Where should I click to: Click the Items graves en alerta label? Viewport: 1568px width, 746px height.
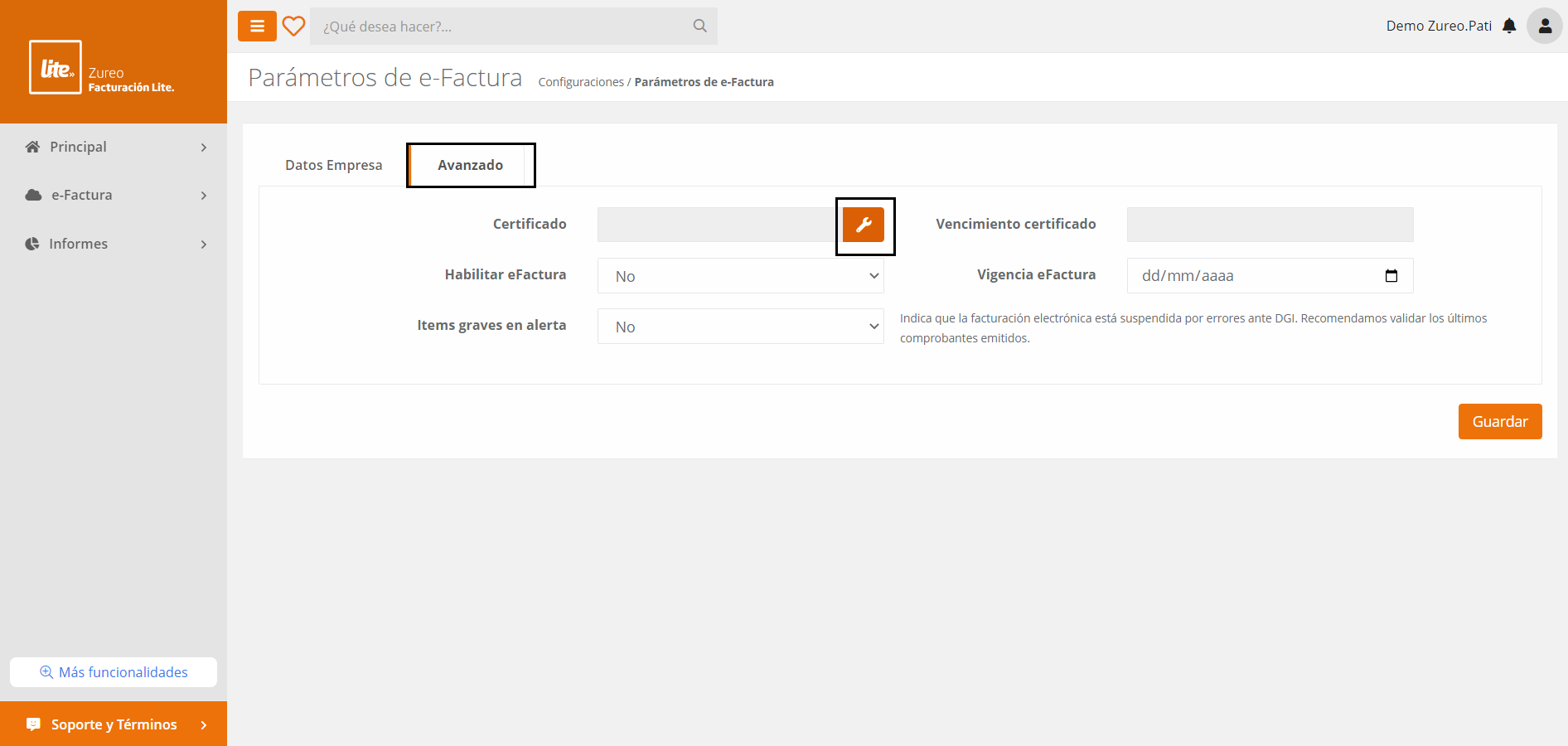(491, 325)
